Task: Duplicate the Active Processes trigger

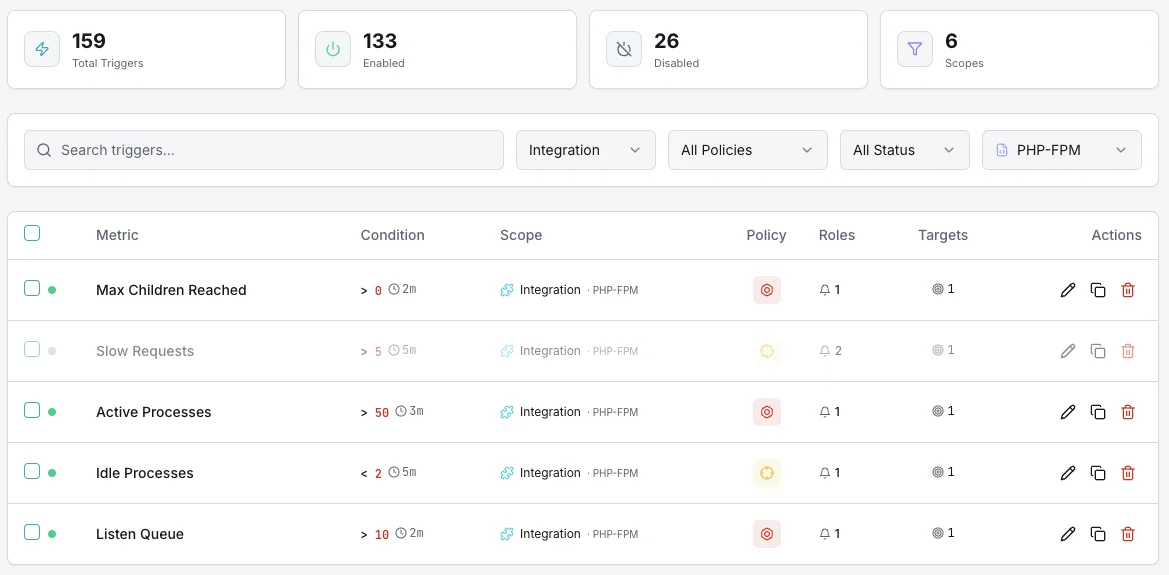Action: (x=1097, y=412)
